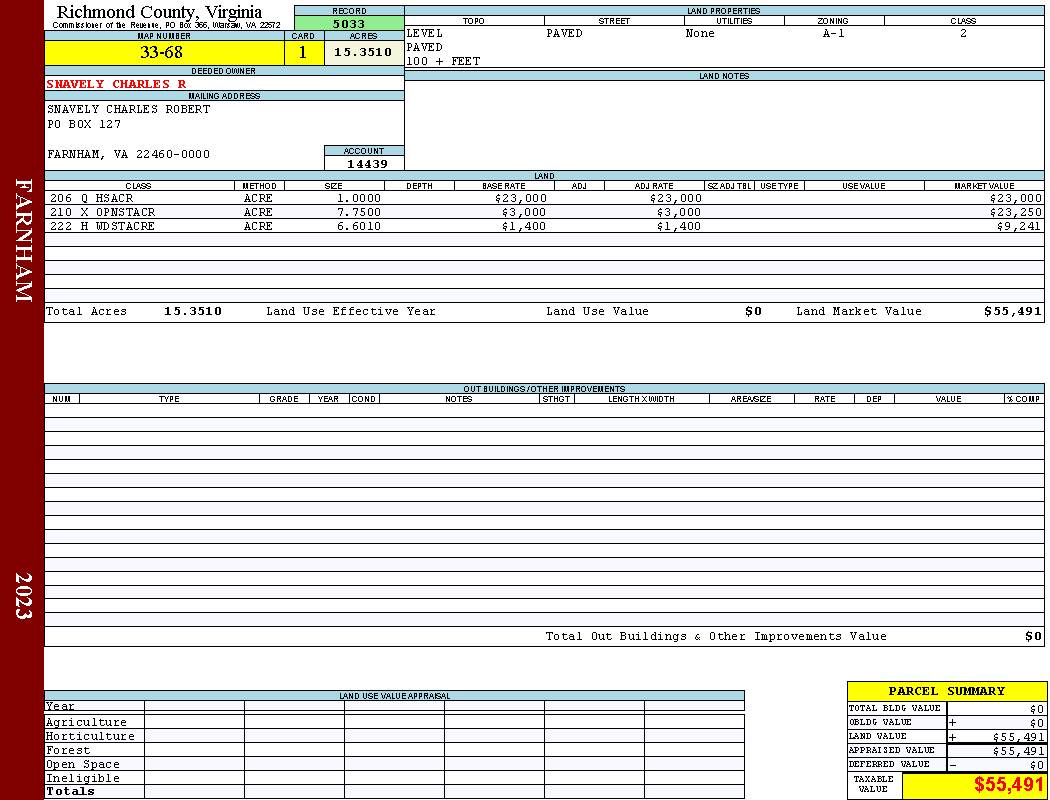1050x800 pixels.
Task: Click the 100 + FEET topo entry
Action: tap(443, 62)
